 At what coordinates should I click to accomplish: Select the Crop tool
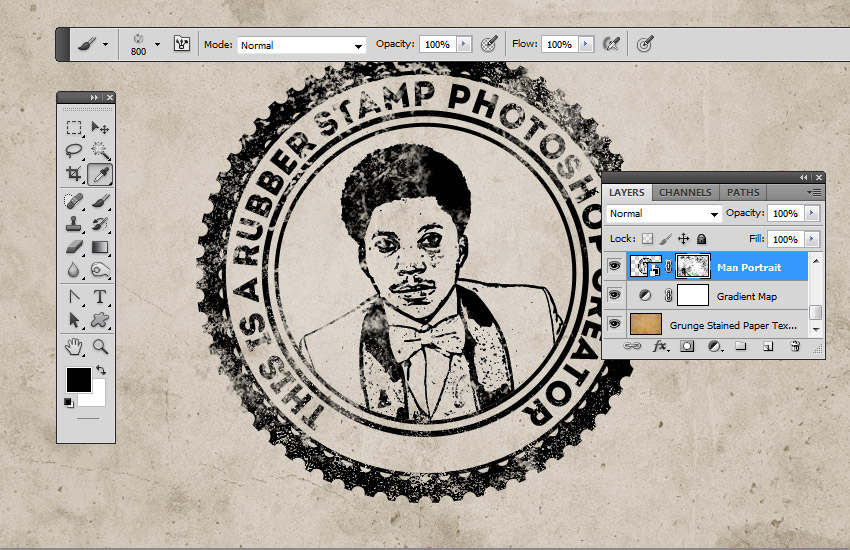click(74, 175)
